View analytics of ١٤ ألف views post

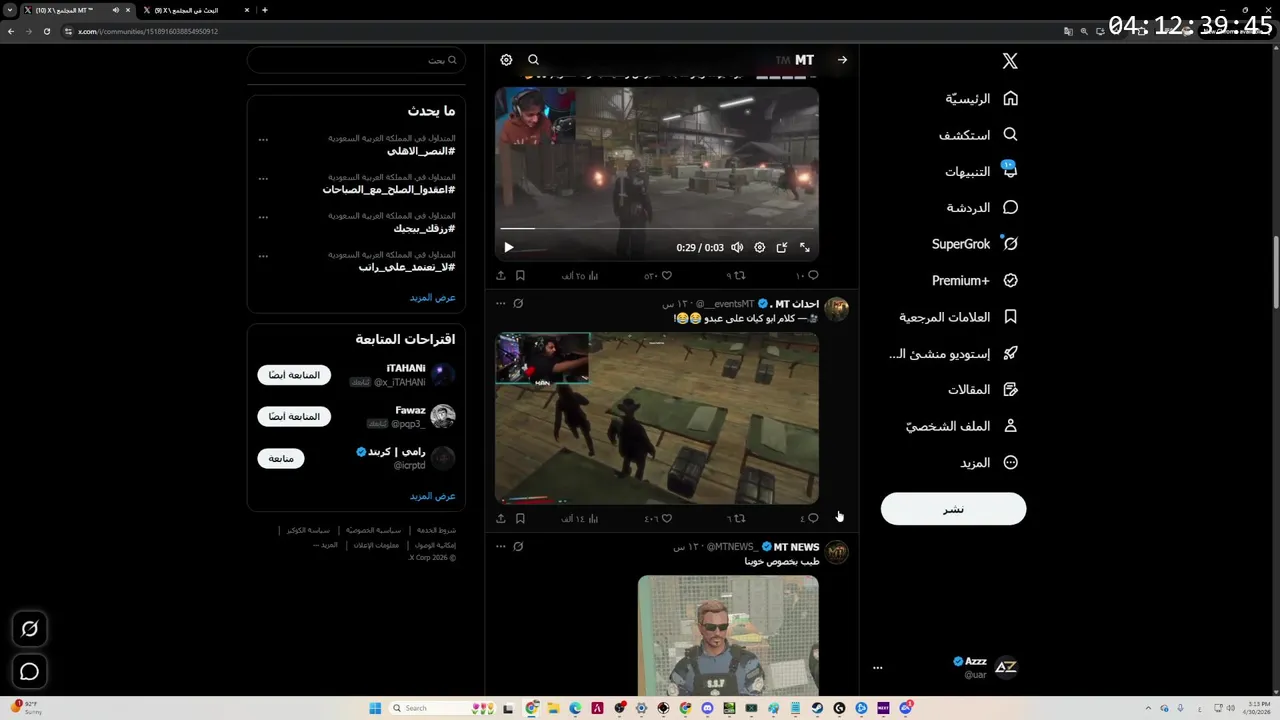[580, 518]
